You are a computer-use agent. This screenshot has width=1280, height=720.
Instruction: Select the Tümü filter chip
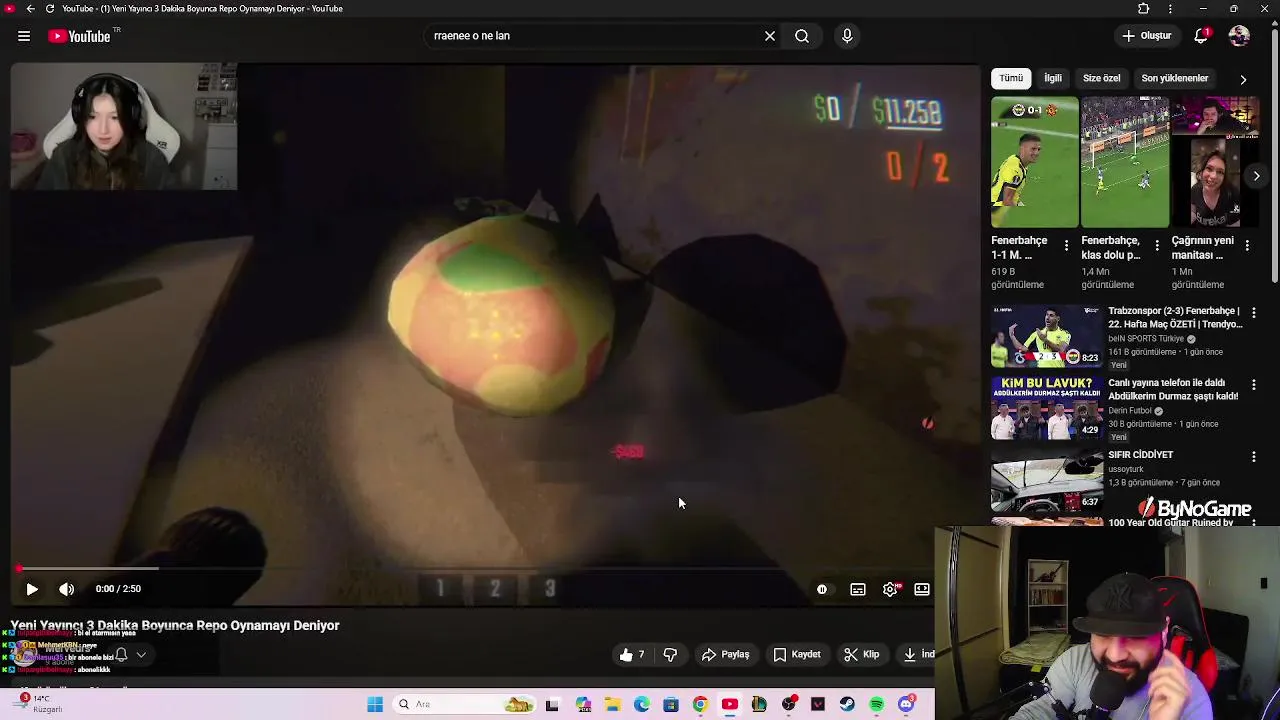(x=1011, y=78)
